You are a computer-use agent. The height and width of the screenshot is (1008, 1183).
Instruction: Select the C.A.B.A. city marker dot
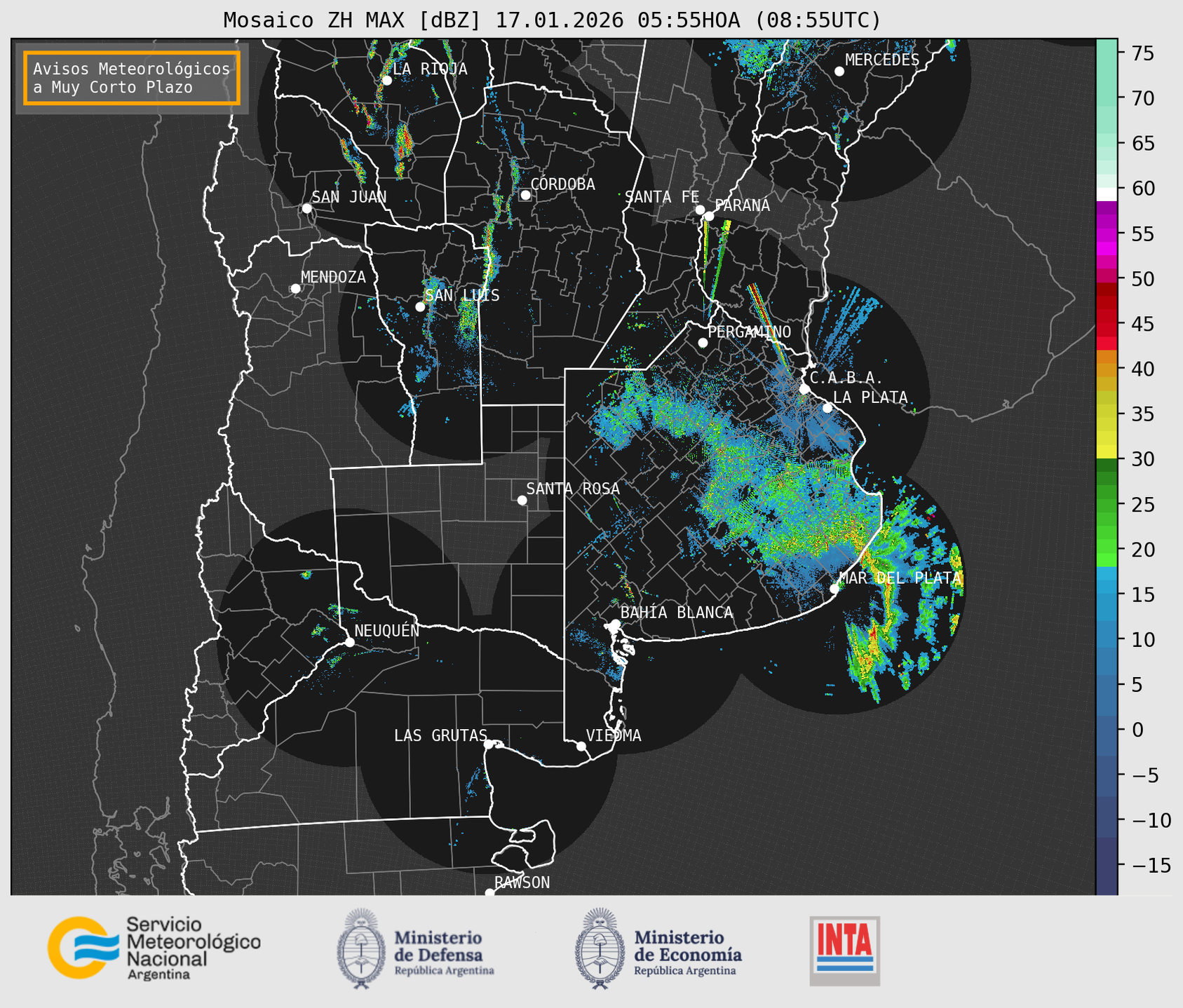point(804,389)
